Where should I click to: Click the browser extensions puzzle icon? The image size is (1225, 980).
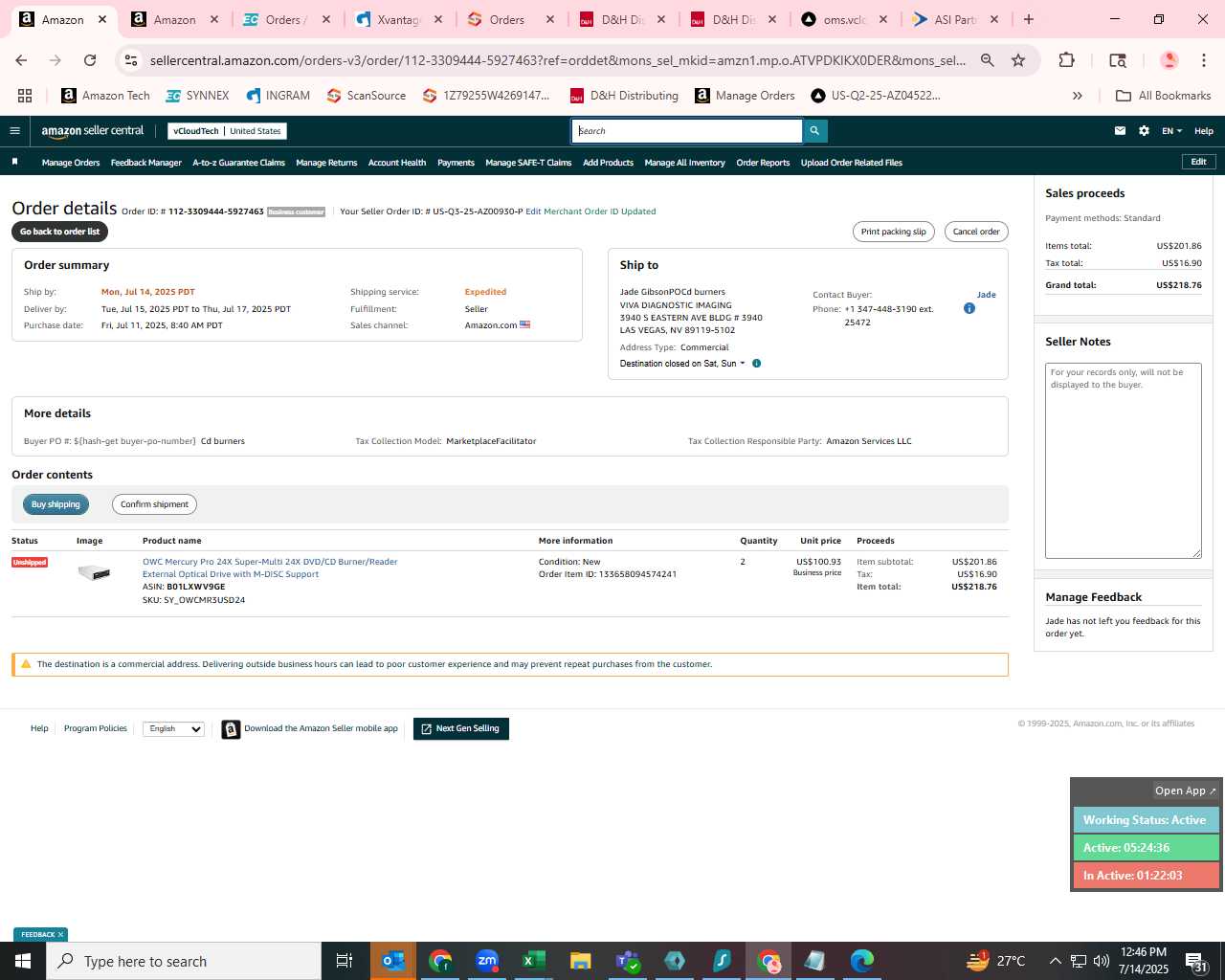tap(1066, 60)
